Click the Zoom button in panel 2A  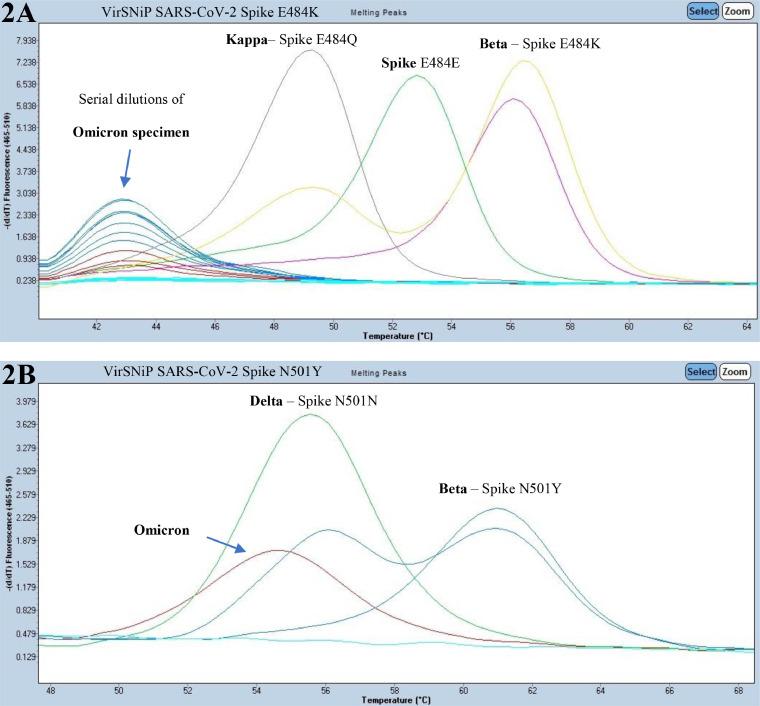pyautogui.click(x=736, y=11)
